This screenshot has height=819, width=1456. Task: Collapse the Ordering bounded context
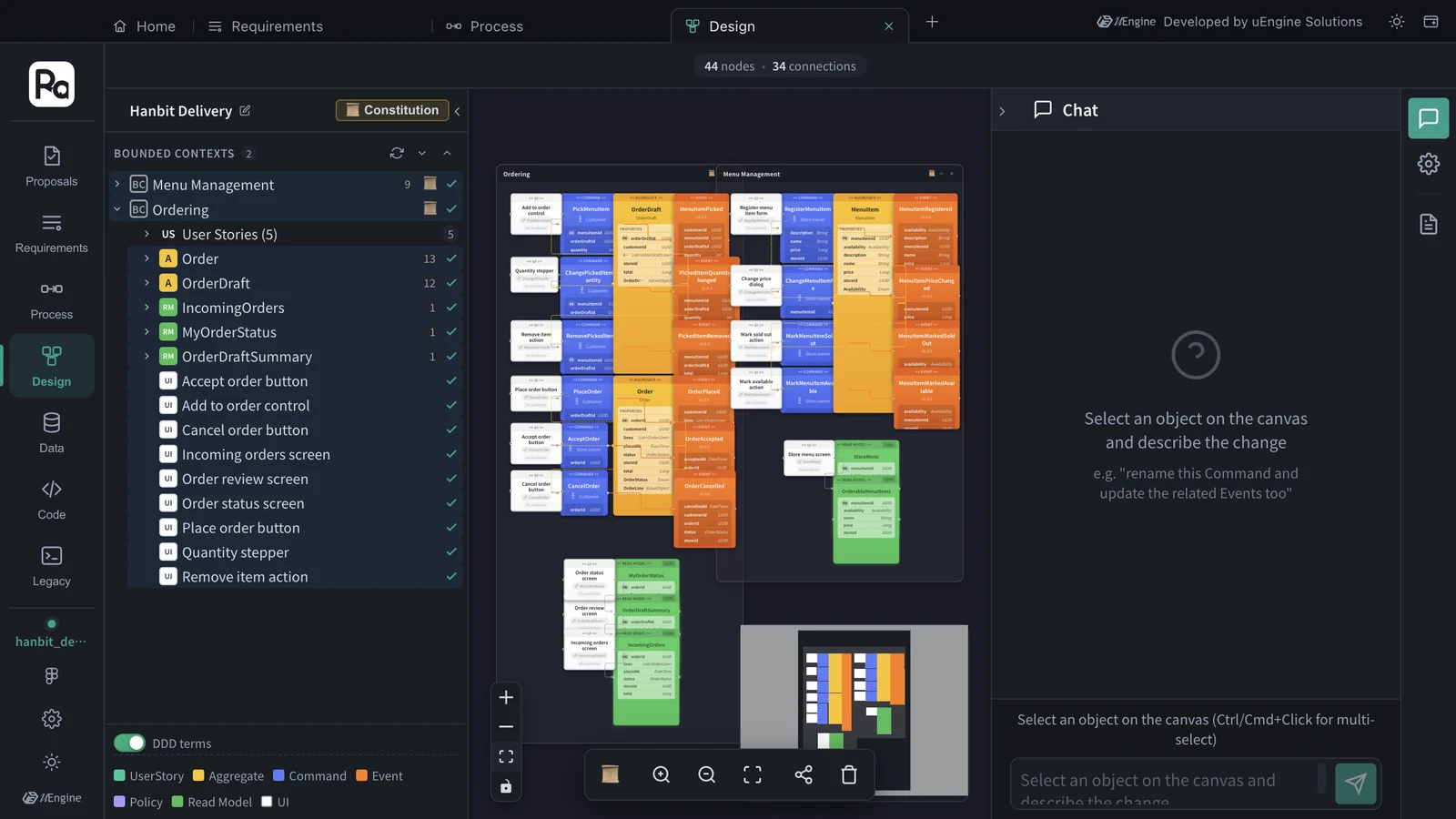117,209
